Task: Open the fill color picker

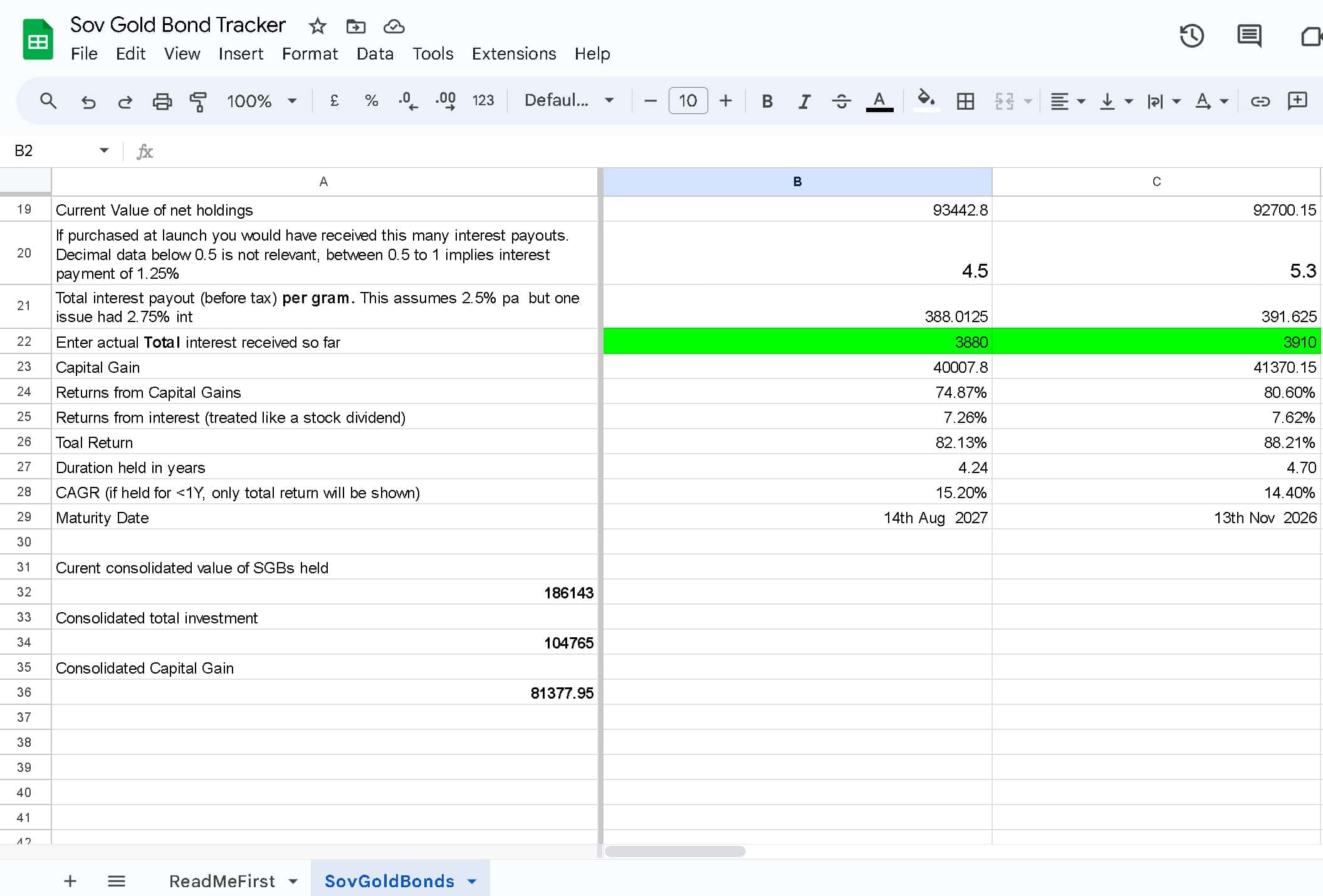Action: coord(926,101)
